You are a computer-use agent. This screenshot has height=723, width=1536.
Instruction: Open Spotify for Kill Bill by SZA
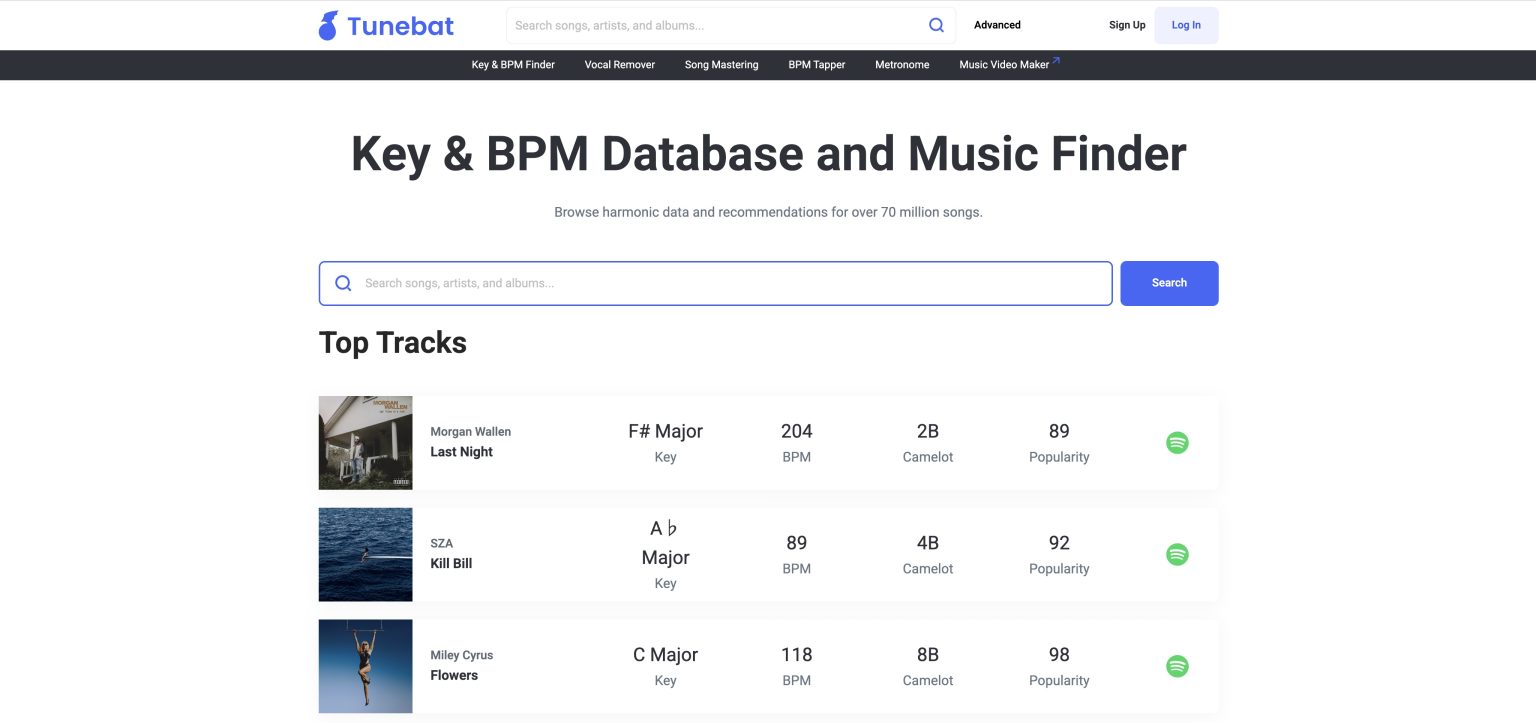1177,554
